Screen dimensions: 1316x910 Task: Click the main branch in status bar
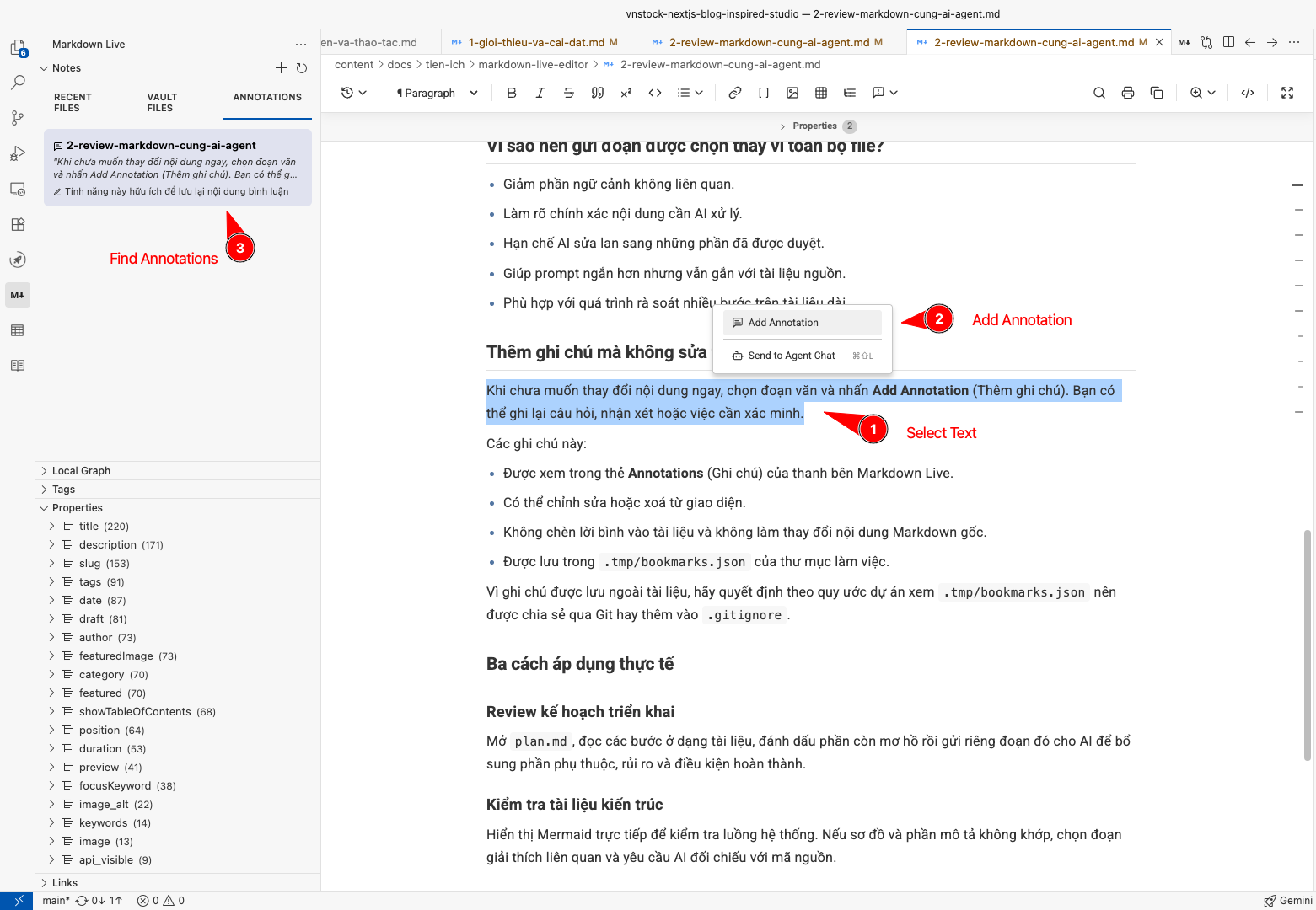coord(56,901)
